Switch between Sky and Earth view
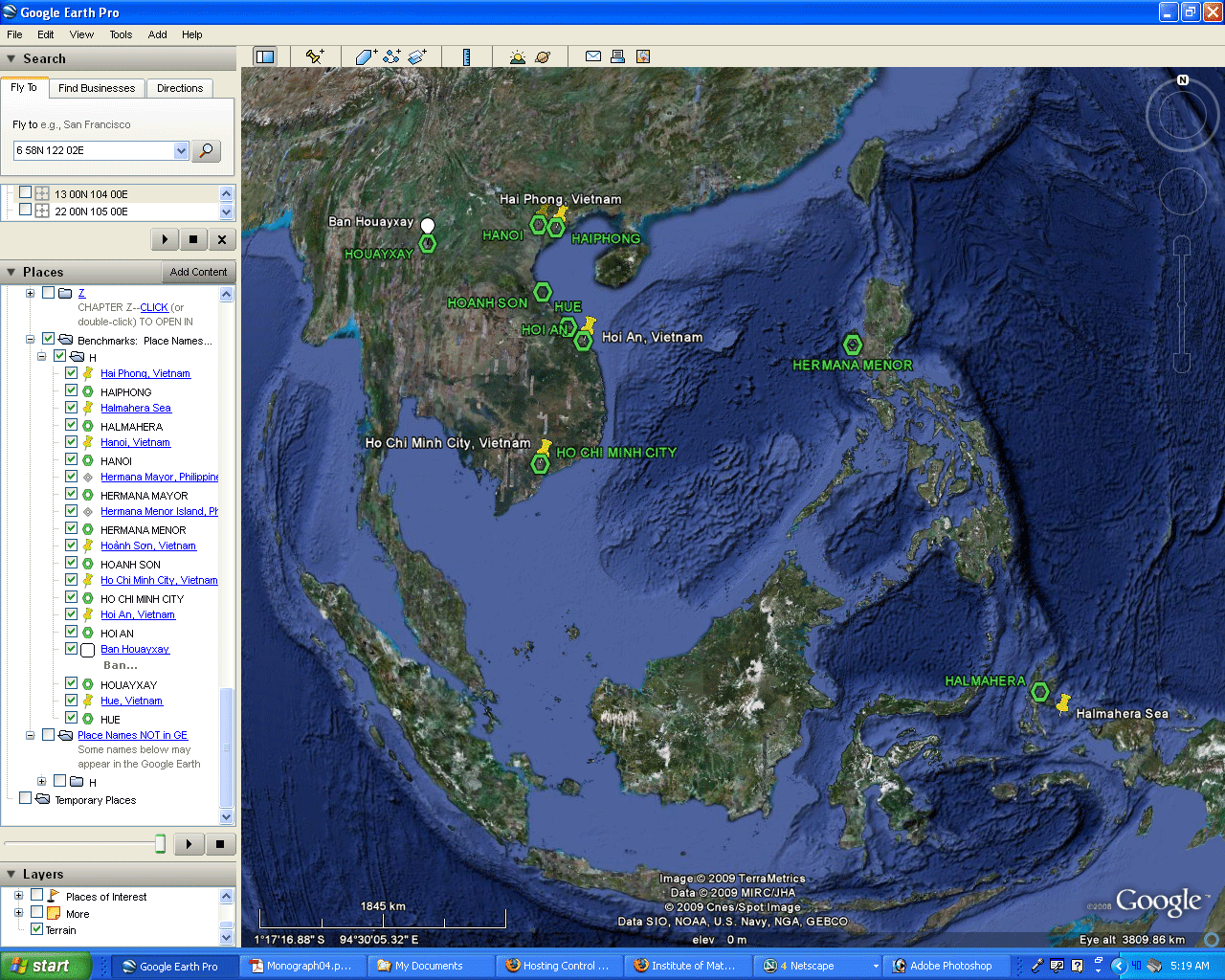The height and width of the screenshot is (980, 1225). [543, 56]
